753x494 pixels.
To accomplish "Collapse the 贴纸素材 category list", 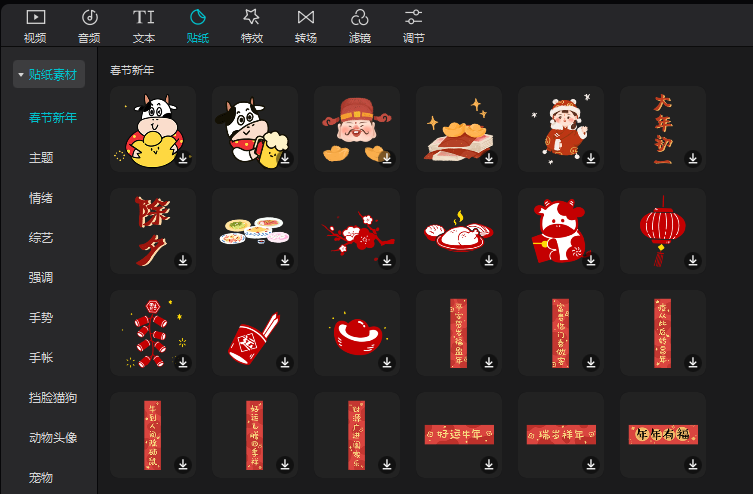I will click(49, 74).
